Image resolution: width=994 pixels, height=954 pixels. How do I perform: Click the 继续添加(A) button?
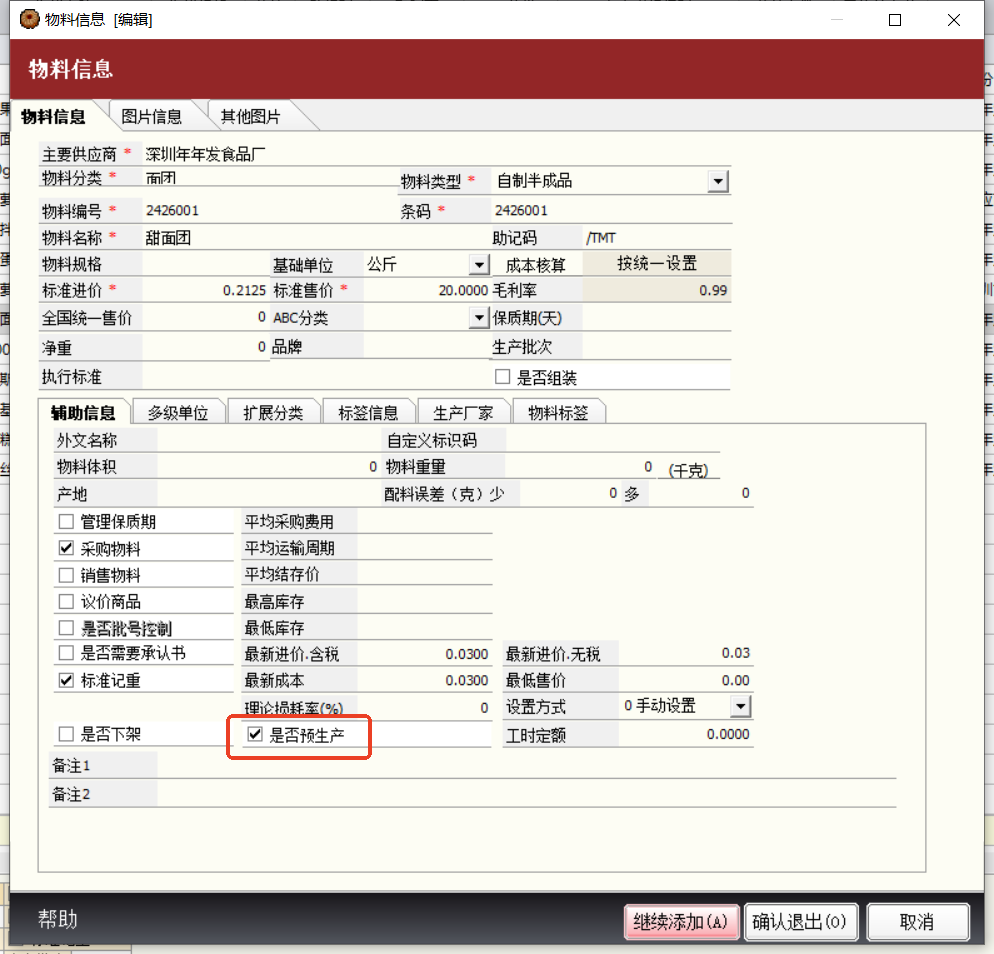pyautogui.click(x=681, y=922)
